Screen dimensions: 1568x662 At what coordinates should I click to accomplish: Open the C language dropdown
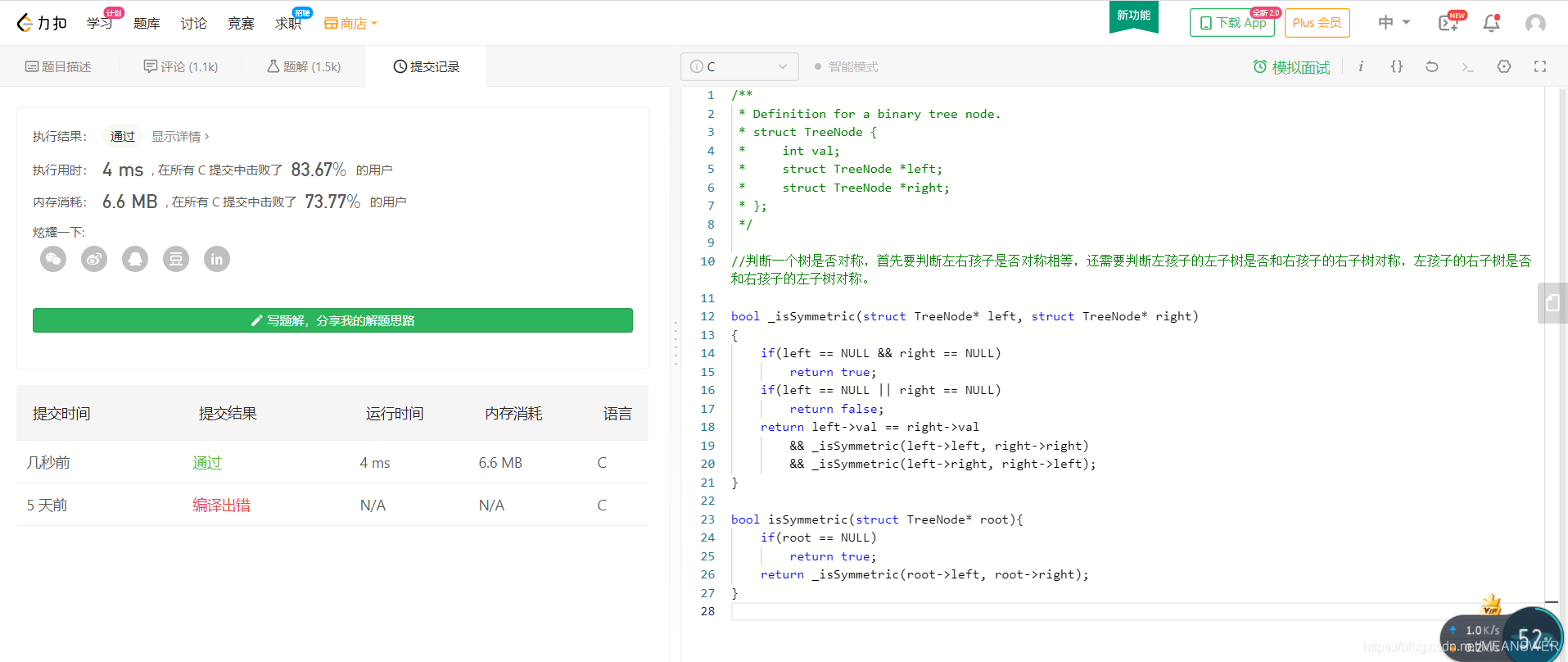pyautogui.click(x=739, y=66)
